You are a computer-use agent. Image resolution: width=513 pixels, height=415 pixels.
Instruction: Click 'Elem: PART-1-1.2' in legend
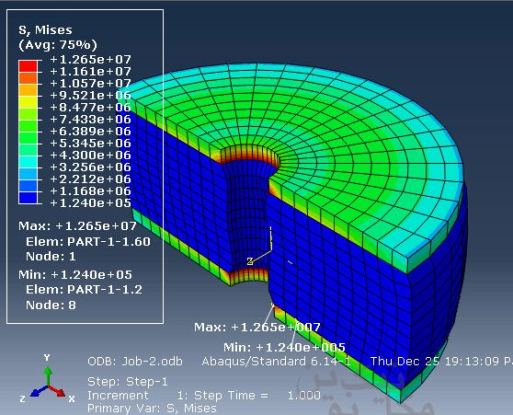click(84, 290)
